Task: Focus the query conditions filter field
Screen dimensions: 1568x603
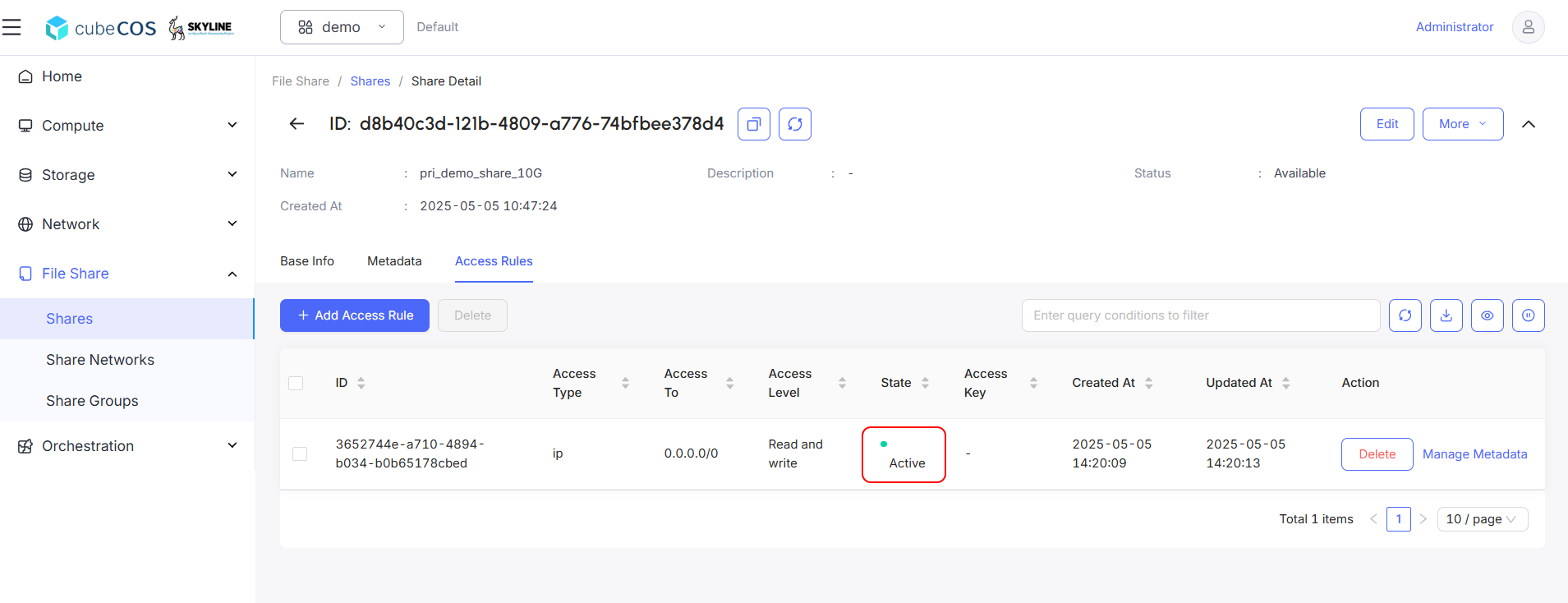Action: [x=1200, y=315]
